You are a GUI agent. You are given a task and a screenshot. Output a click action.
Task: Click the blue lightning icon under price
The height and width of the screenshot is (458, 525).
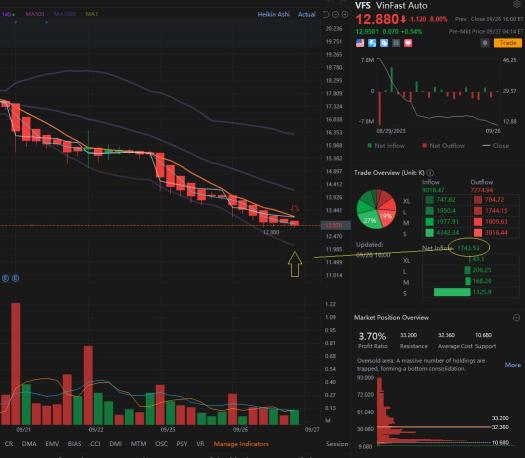[372, 43]
